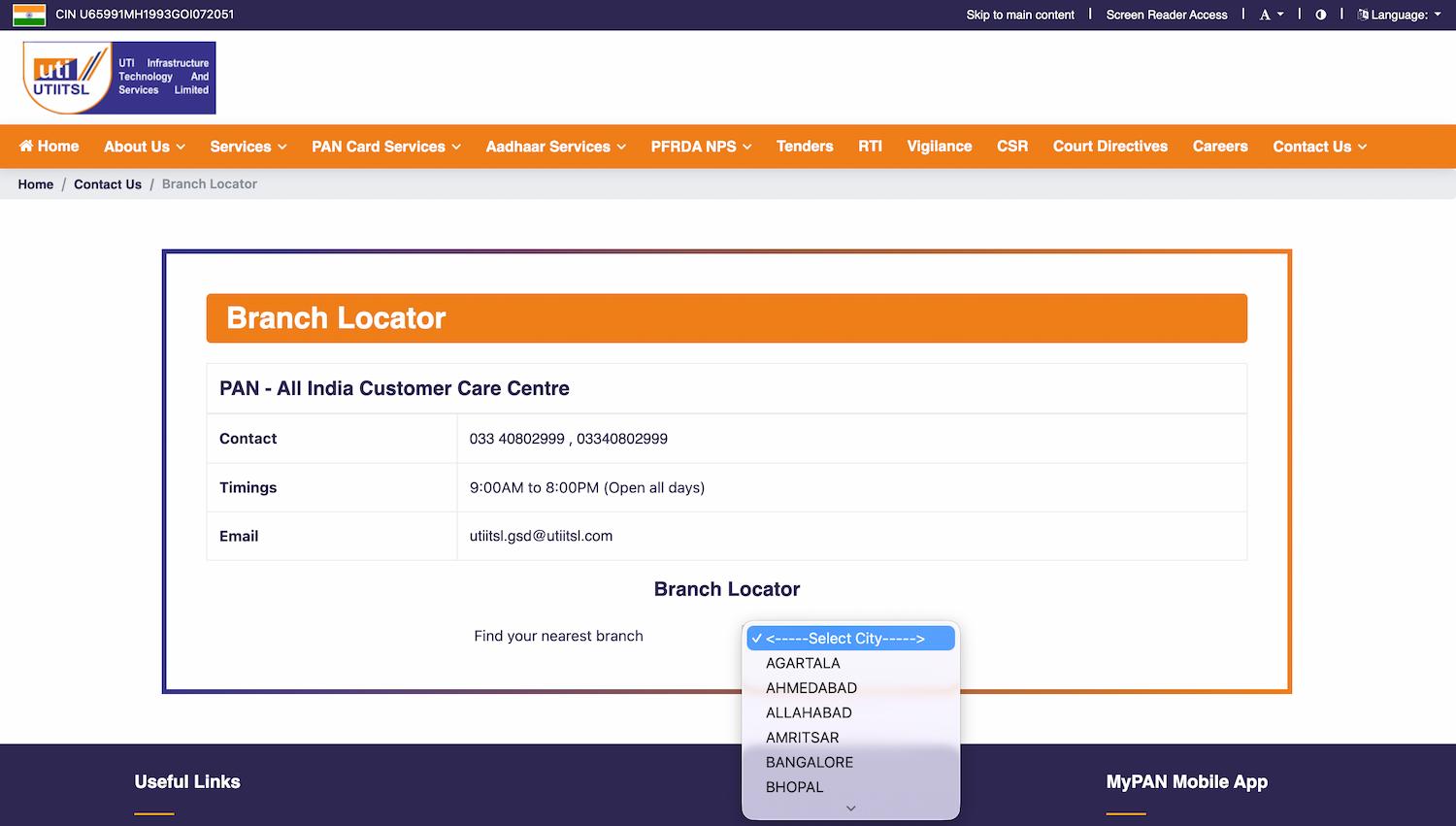Click Contact Us in the breadcrumb

click(108, 184)
